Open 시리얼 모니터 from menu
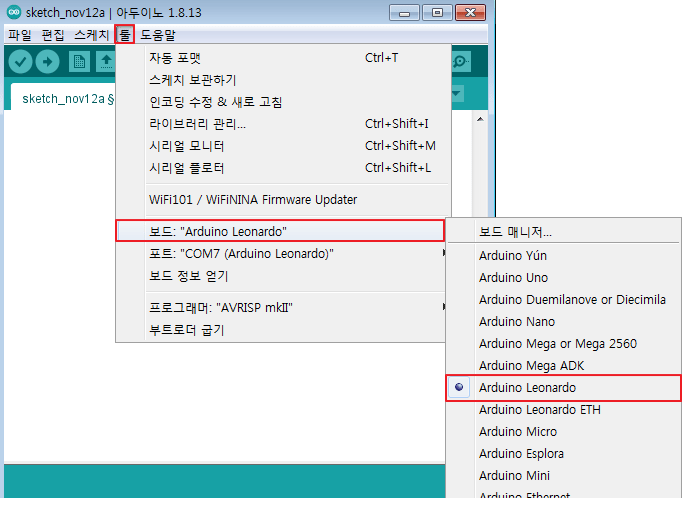 point(283,146)
